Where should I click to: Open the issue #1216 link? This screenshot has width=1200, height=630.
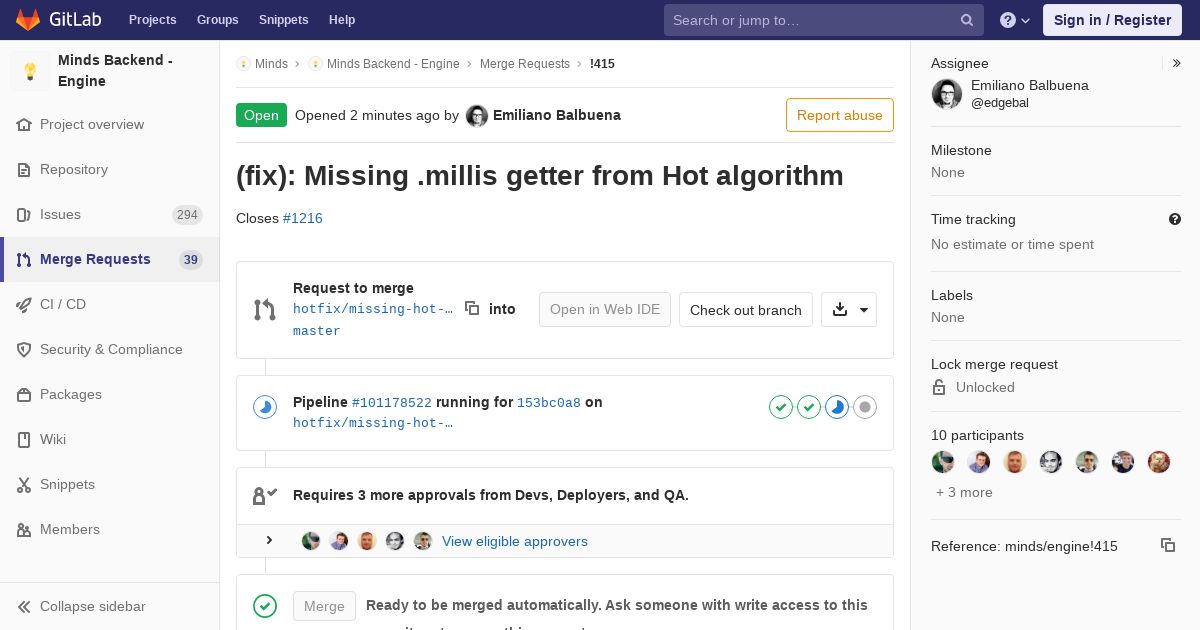click(x=303, y=218)
